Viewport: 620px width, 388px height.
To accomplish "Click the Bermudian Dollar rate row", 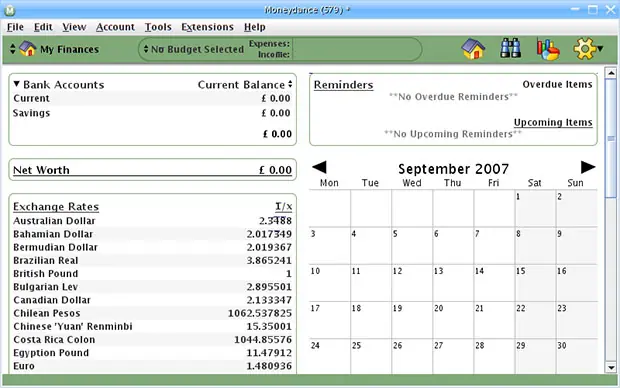I will coord(152,247).
